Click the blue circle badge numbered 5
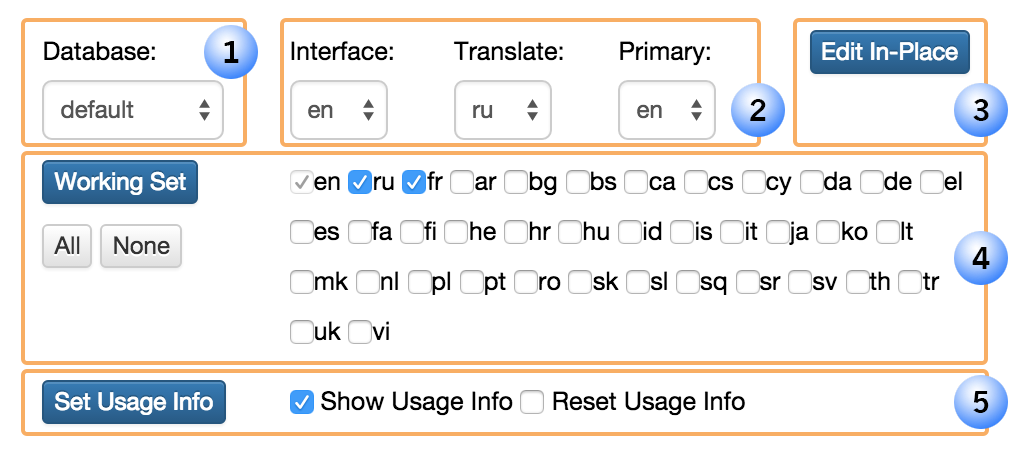Viewport: 1026px width, 462px height. 980,403
